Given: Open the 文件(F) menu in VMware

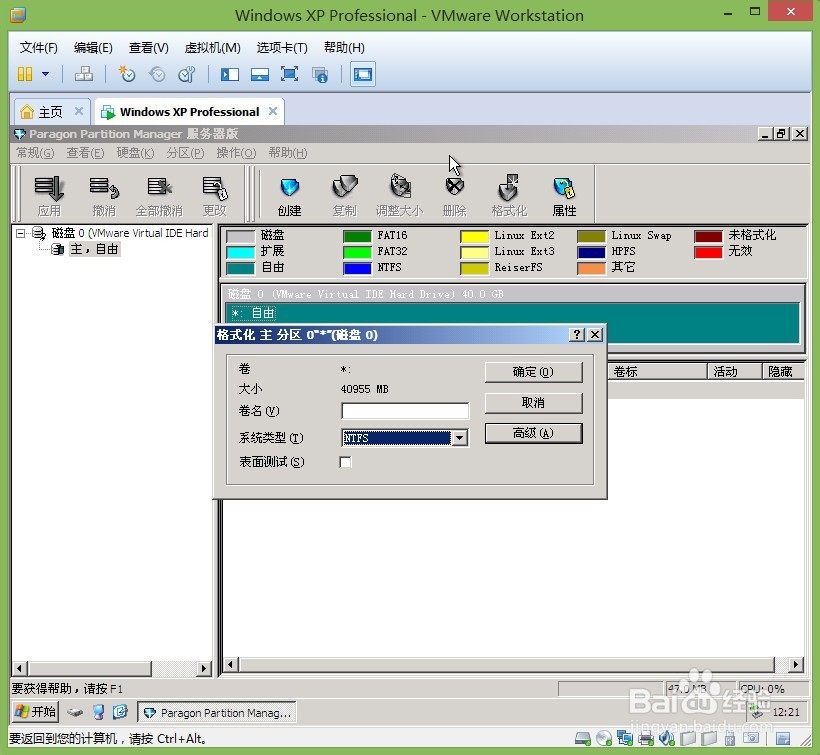Looking at the screenshot, I should pos(38,48).
